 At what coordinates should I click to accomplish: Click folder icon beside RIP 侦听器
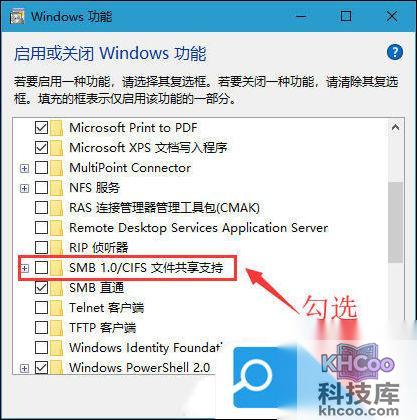click(56, 248)
